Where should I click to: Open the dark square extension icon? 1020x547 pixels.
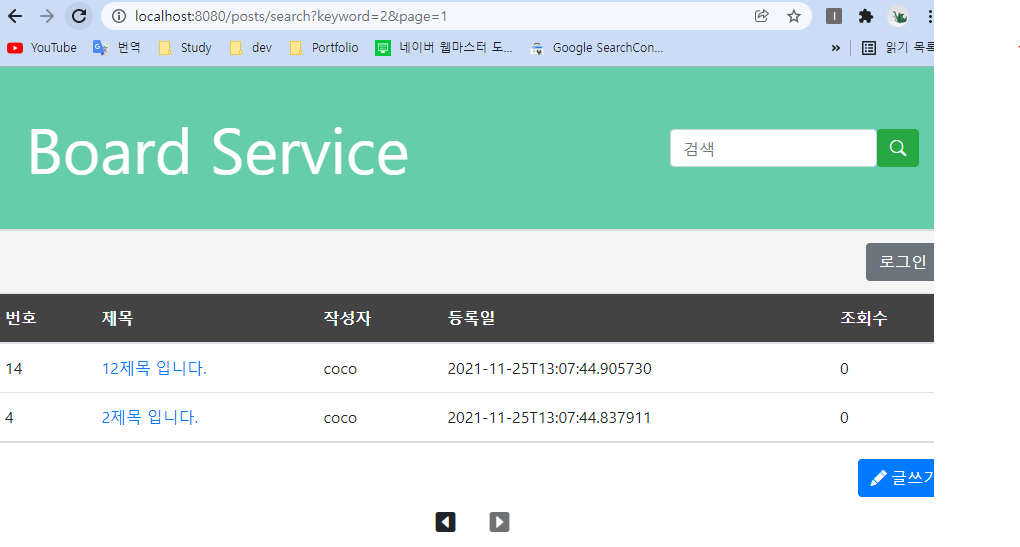[x=833, y=16]
